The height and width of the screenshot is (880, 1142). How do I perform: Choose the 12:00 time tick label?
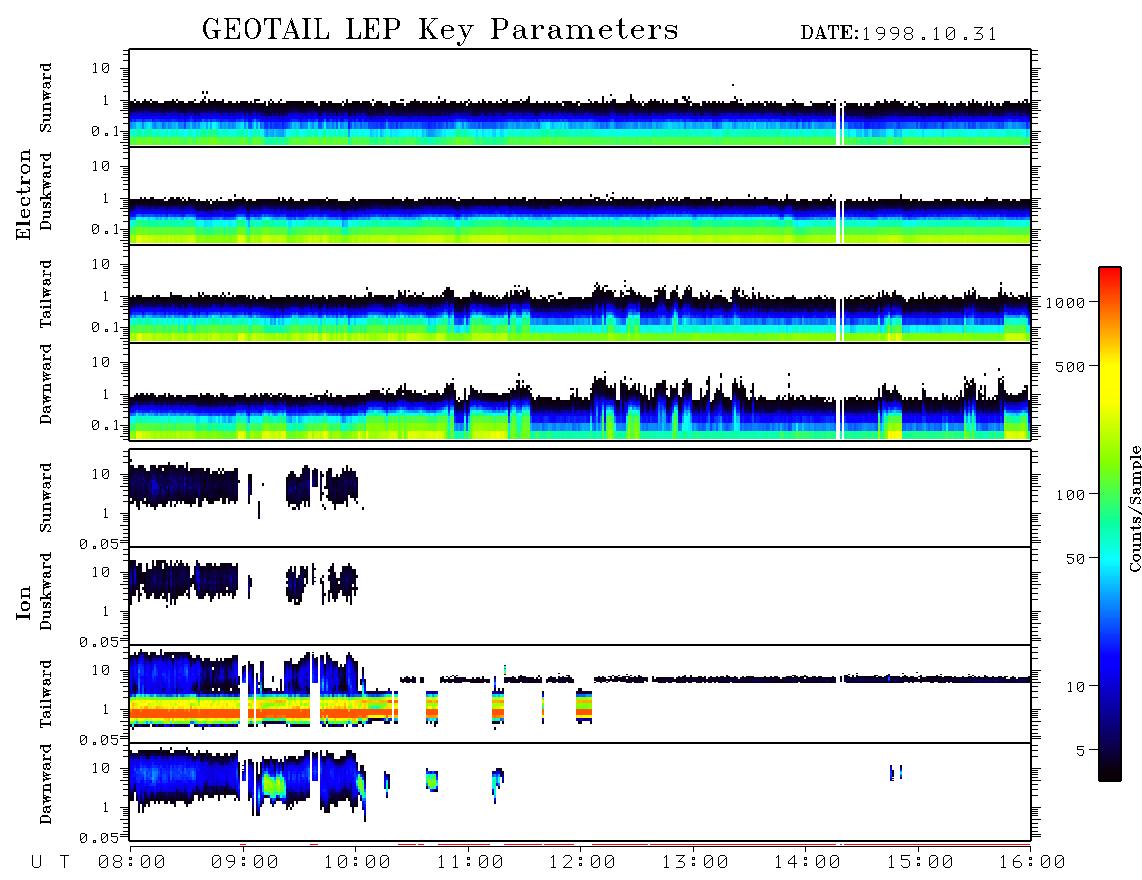click(x=582, y=862)
